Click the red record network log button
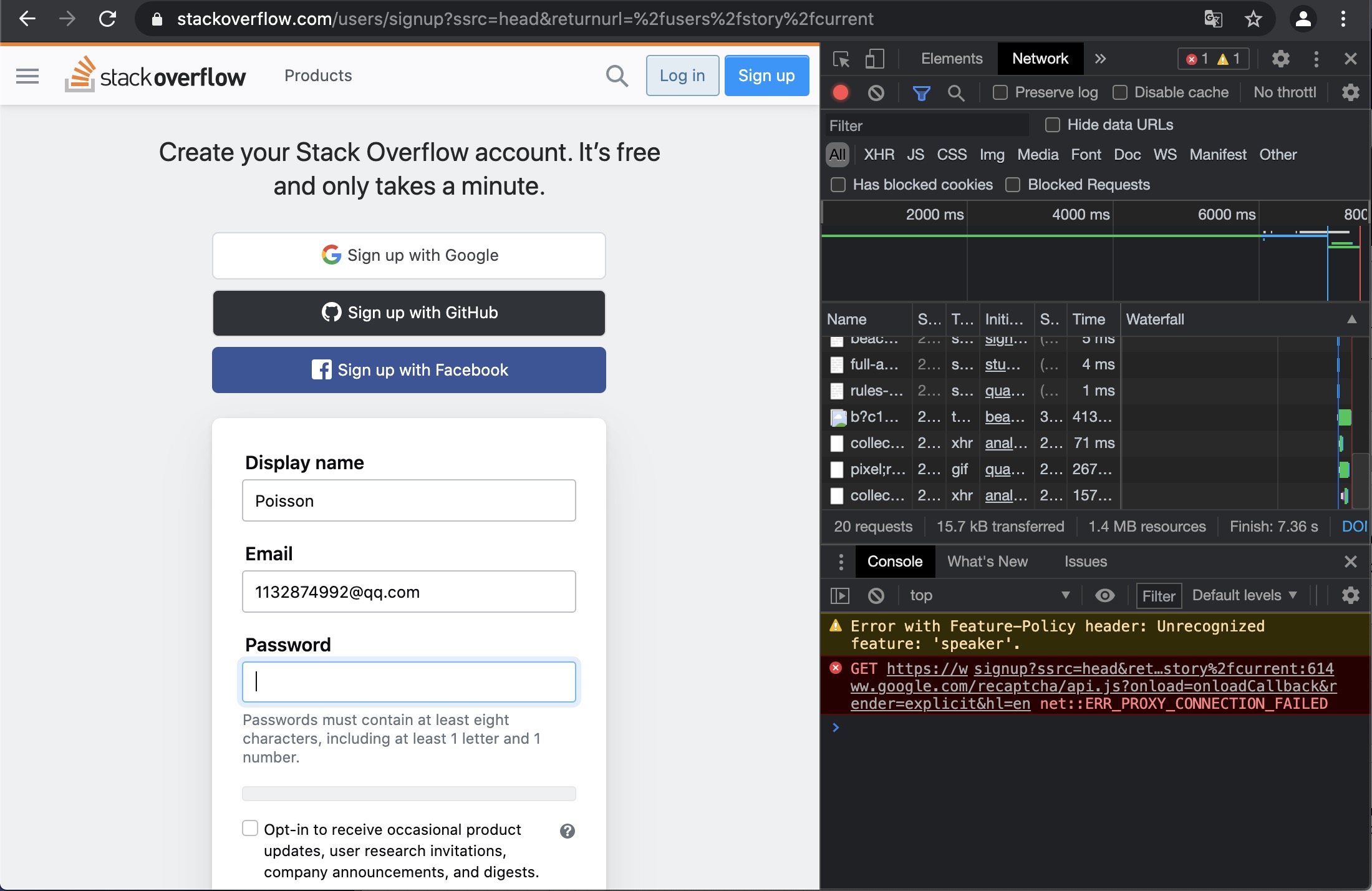This screenshot has height=891, width=1372. pos(841,93)
